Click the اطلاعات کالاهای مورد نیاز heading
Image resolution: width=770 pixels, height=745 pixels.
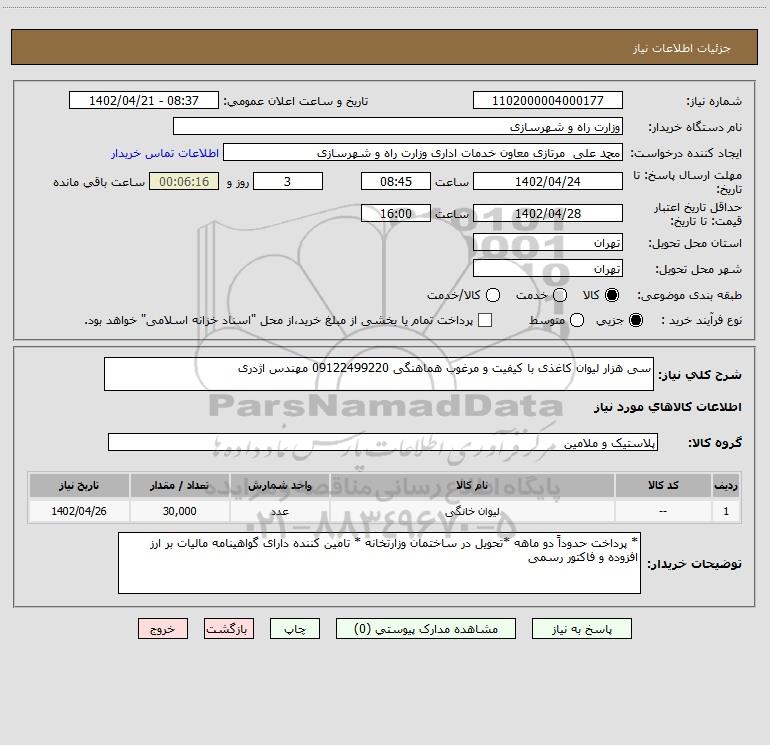[668, 407]
